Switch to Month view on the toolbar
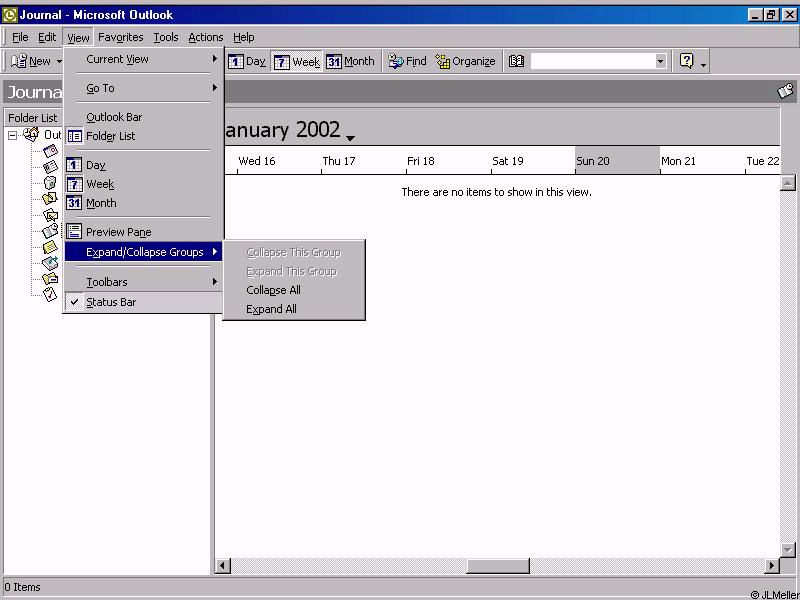The height and width of the screenshot is (600, 800). 351,61
